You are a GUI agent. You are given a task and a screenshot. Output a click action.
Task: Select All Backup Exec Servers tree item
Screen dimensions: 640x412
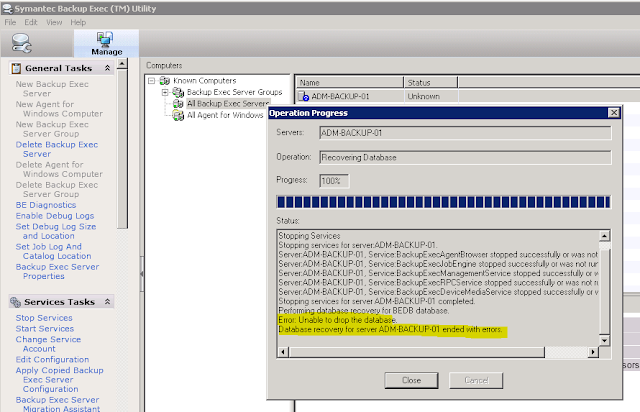click(228, 103)
